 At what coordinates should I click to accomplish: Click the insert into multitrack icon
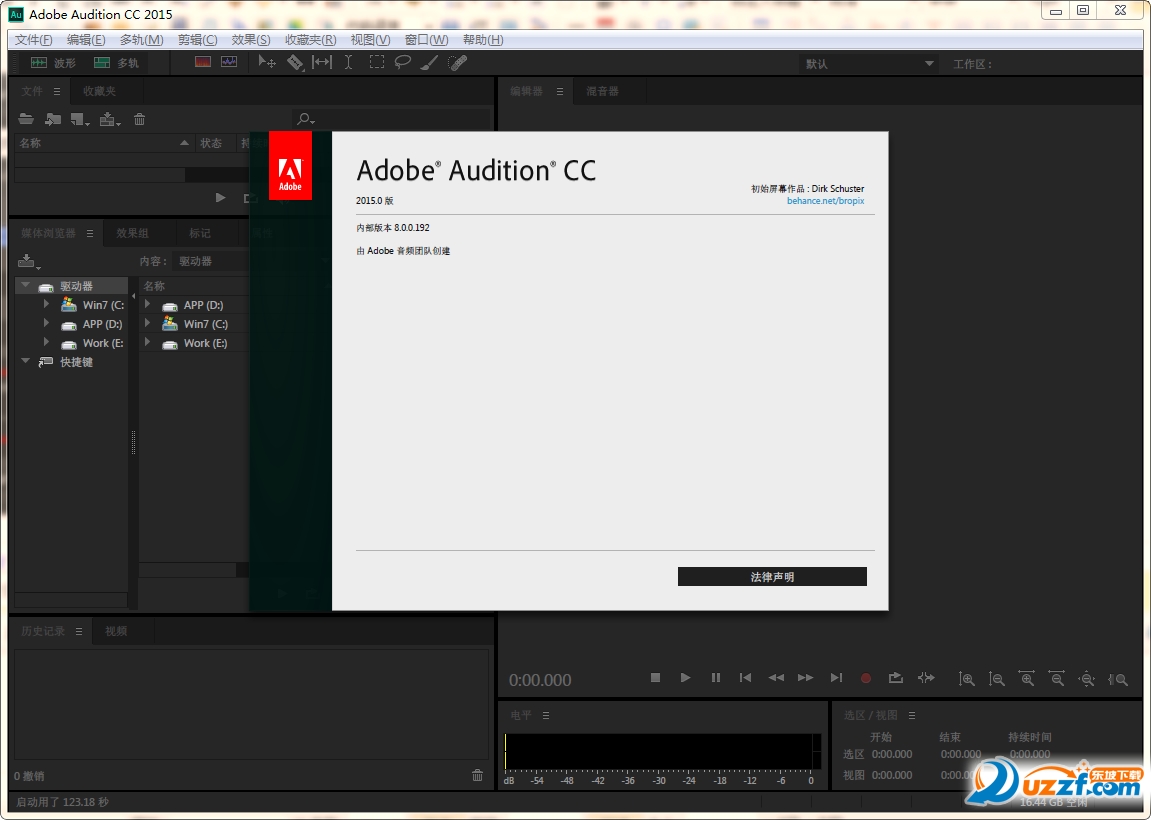(109, 119)
